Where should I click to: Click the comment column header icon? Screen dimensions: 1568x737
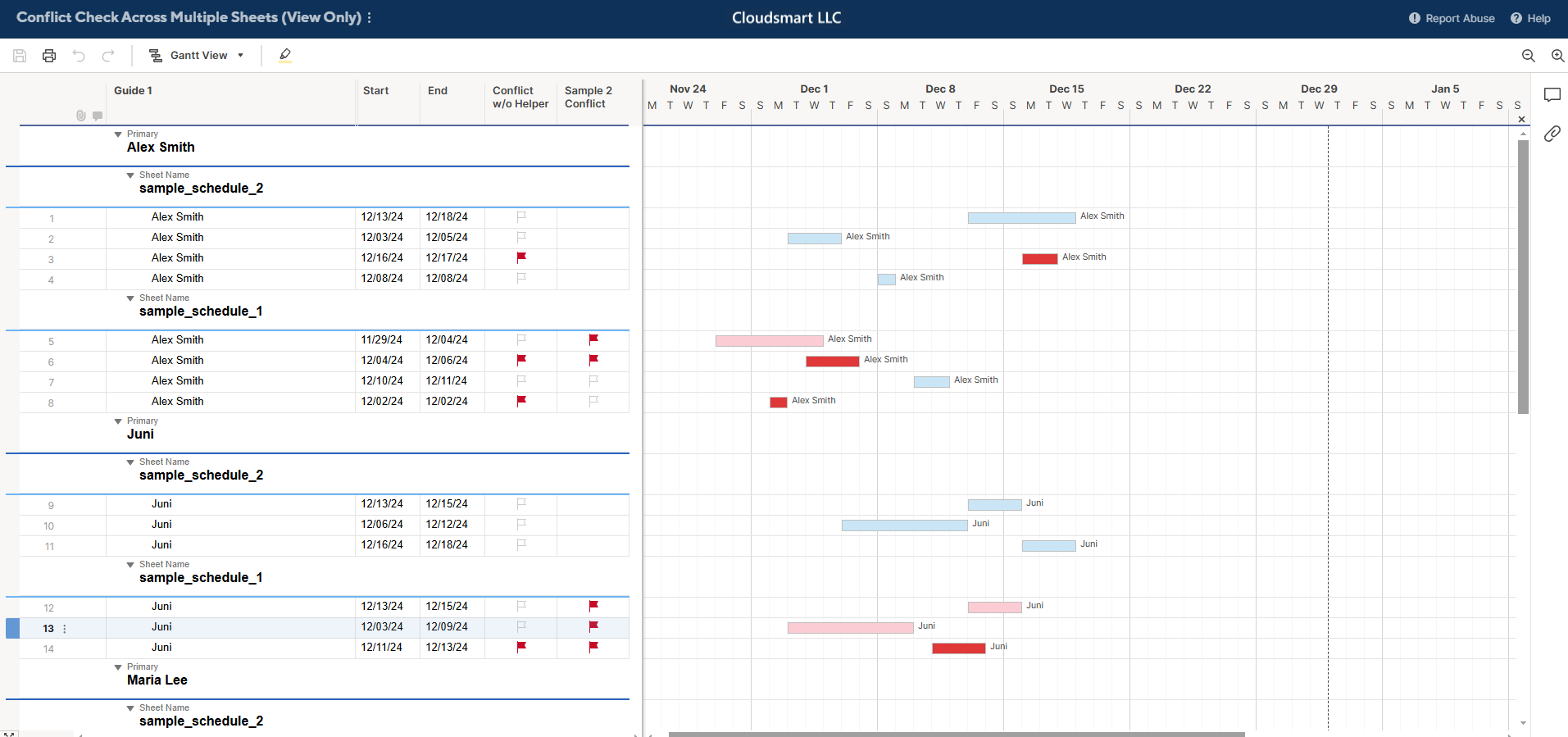(x=98, y=116)
